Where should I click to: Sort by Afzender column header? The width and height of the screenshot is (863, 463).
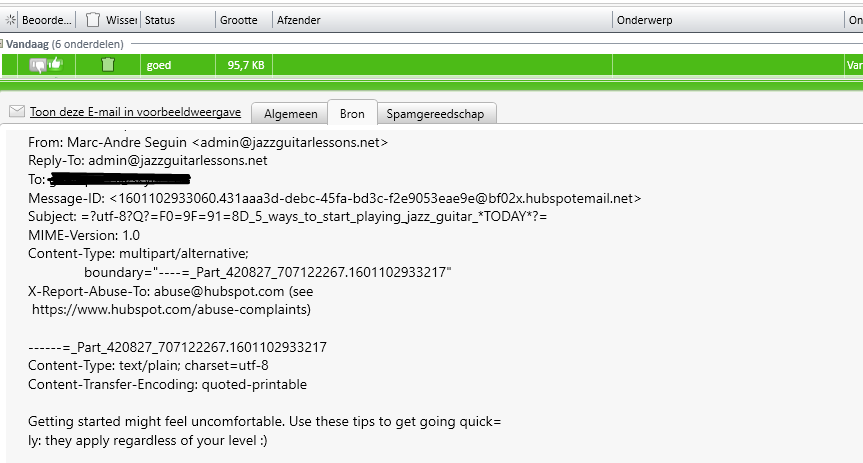[x=298, y=20]
